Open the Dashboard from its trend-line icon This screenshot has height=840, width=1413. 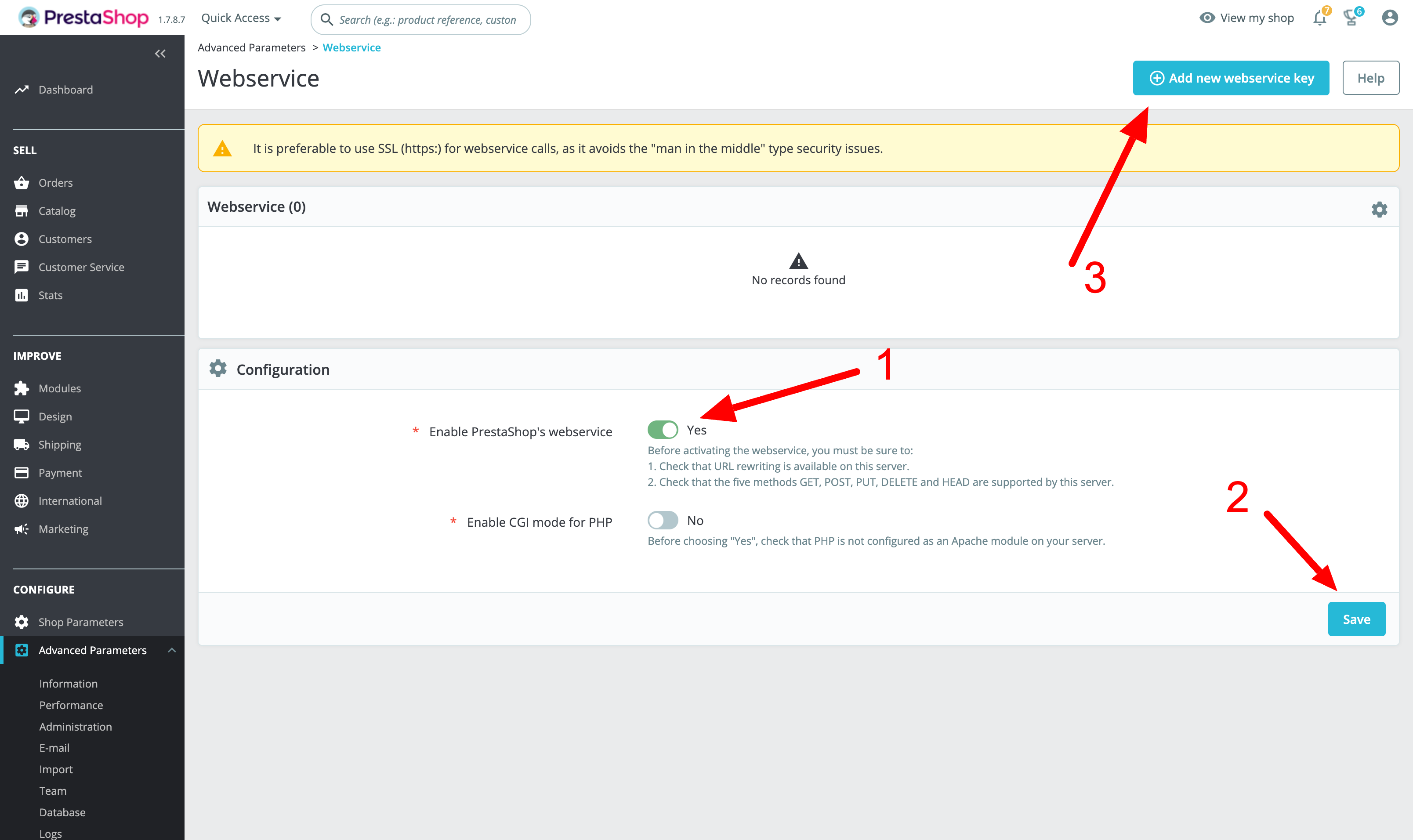(22, 90)
